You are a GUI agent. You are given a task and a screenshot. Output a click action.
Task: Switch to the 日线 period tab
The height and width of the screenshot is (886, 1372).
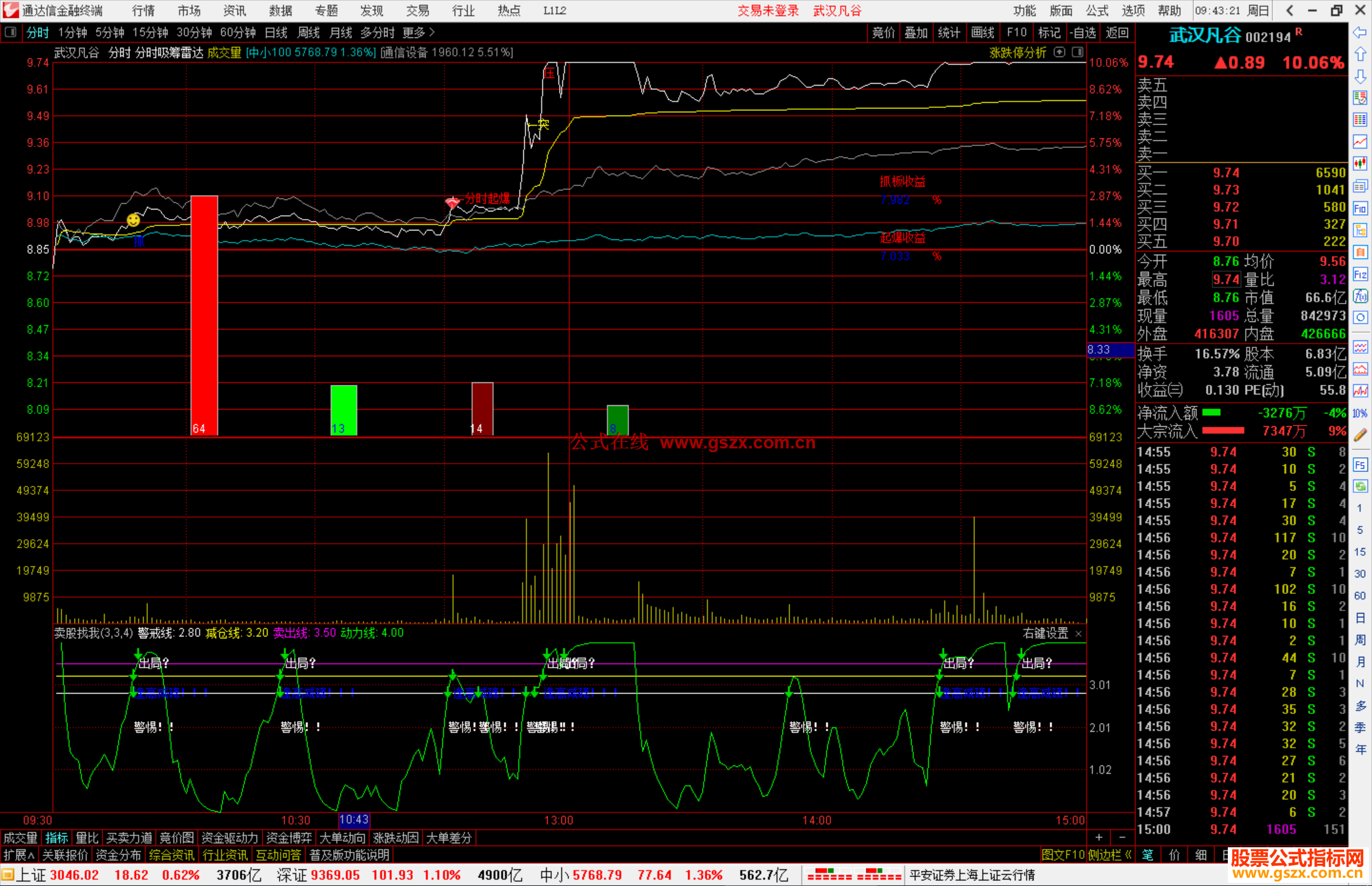click(x=276, y=32)
